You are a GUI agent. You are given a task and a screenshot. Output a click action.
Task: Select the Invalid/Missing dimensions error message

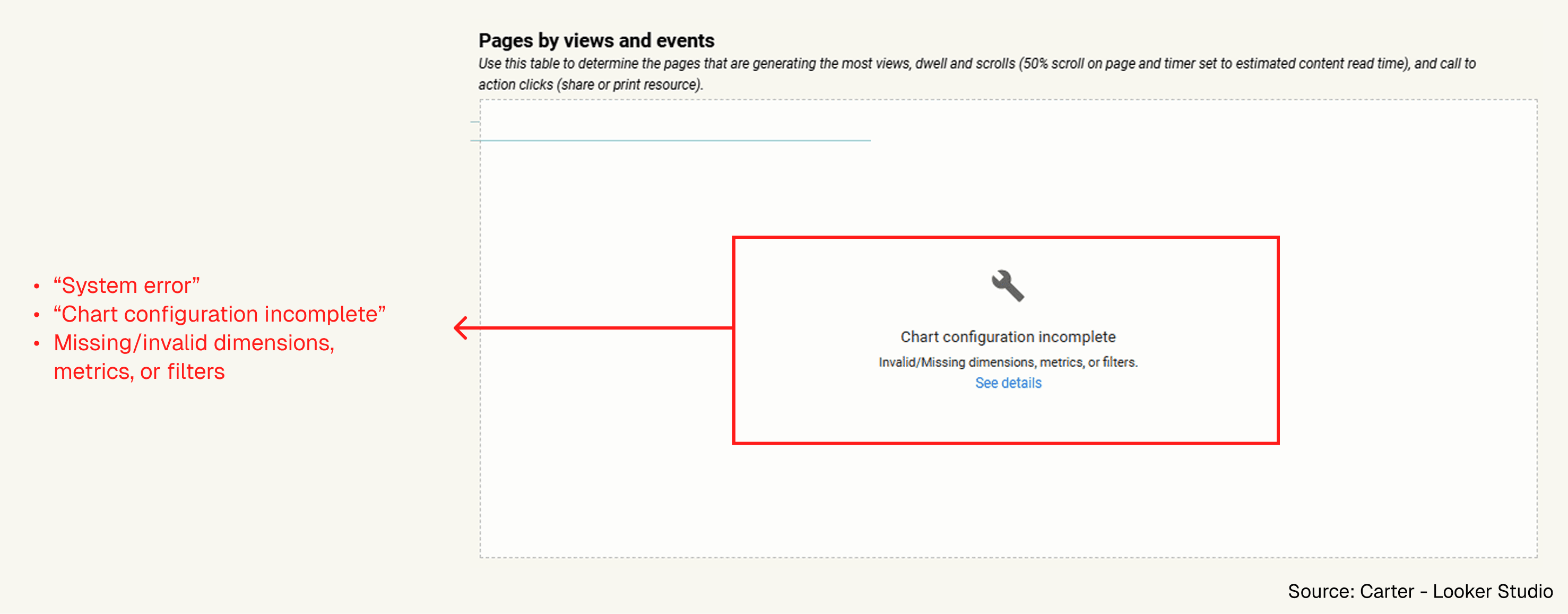1008,362
